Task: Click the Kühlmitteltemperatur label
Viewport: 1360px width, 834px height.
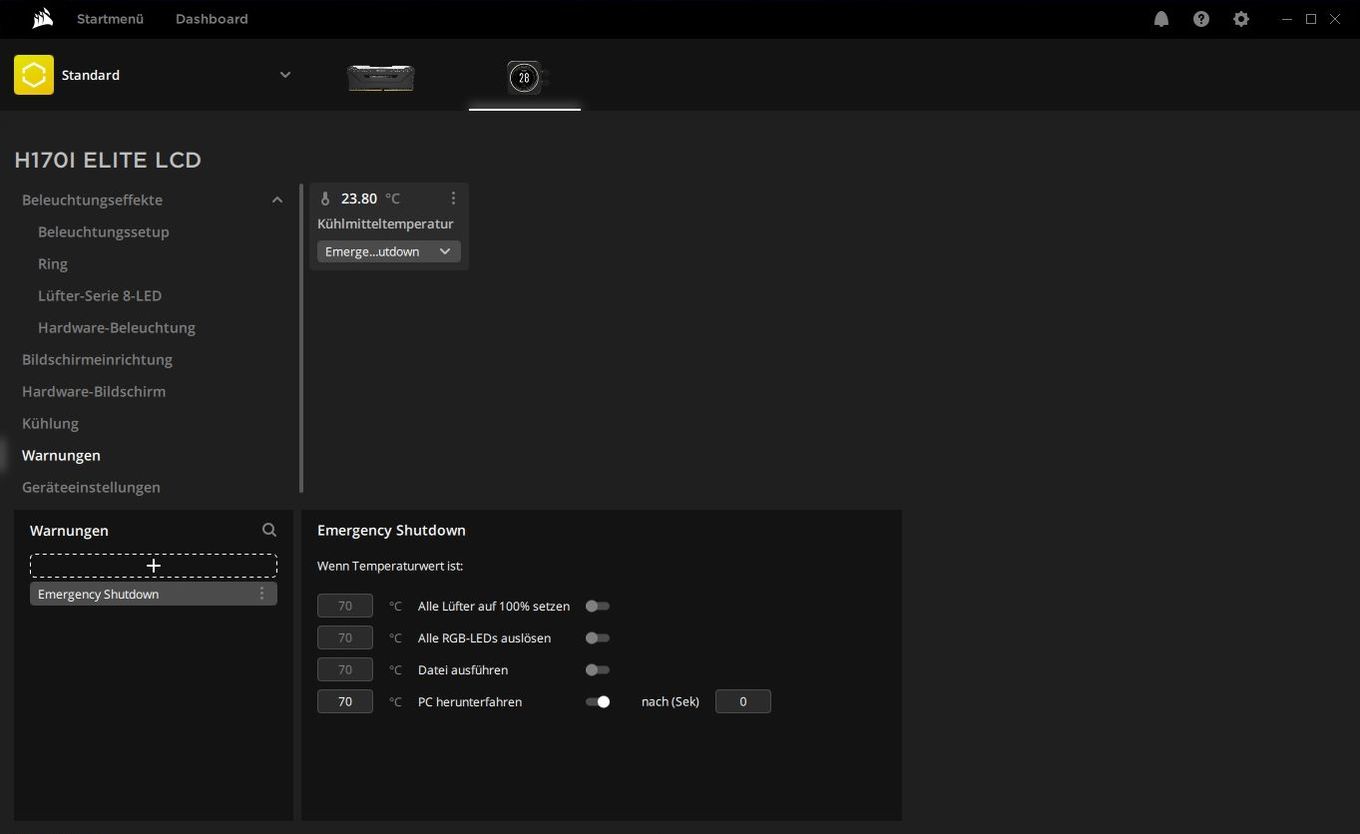Action: 385,224
